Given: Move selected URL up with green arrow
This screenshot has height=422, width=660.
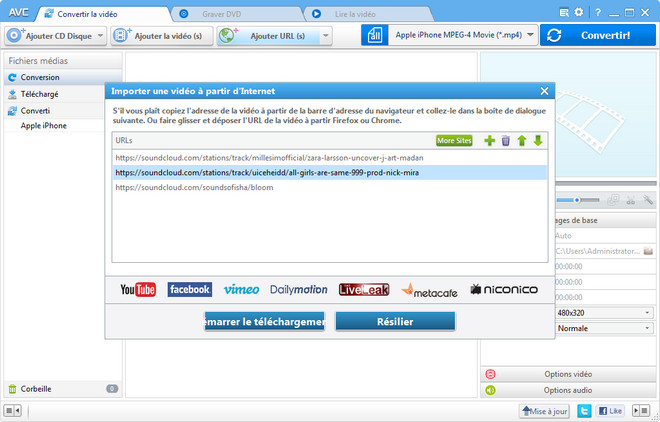Looking at the screenshot, I should 521,141.
